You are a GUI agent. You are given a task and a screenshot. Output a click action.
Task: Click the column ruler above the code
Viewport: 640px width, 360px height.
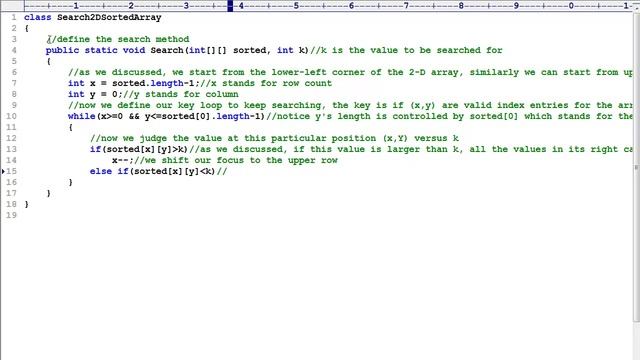coord(328,6)
